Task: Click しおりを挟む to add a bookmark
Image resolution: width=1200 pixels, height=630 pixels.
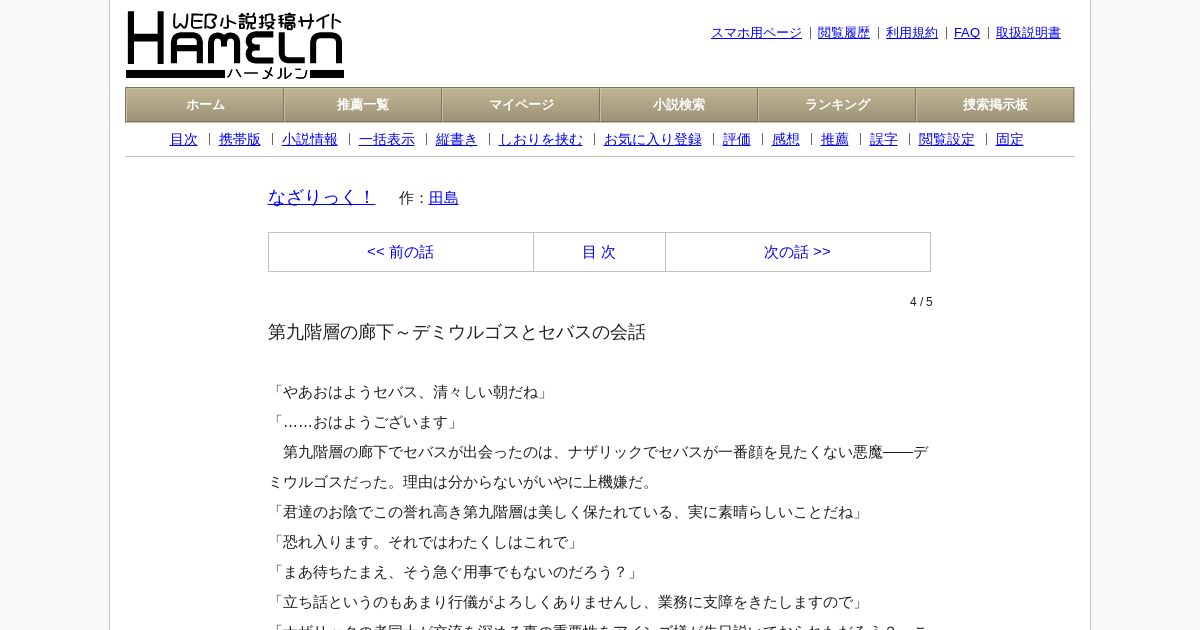Action: pyautogui.click(x=541, y=140)
